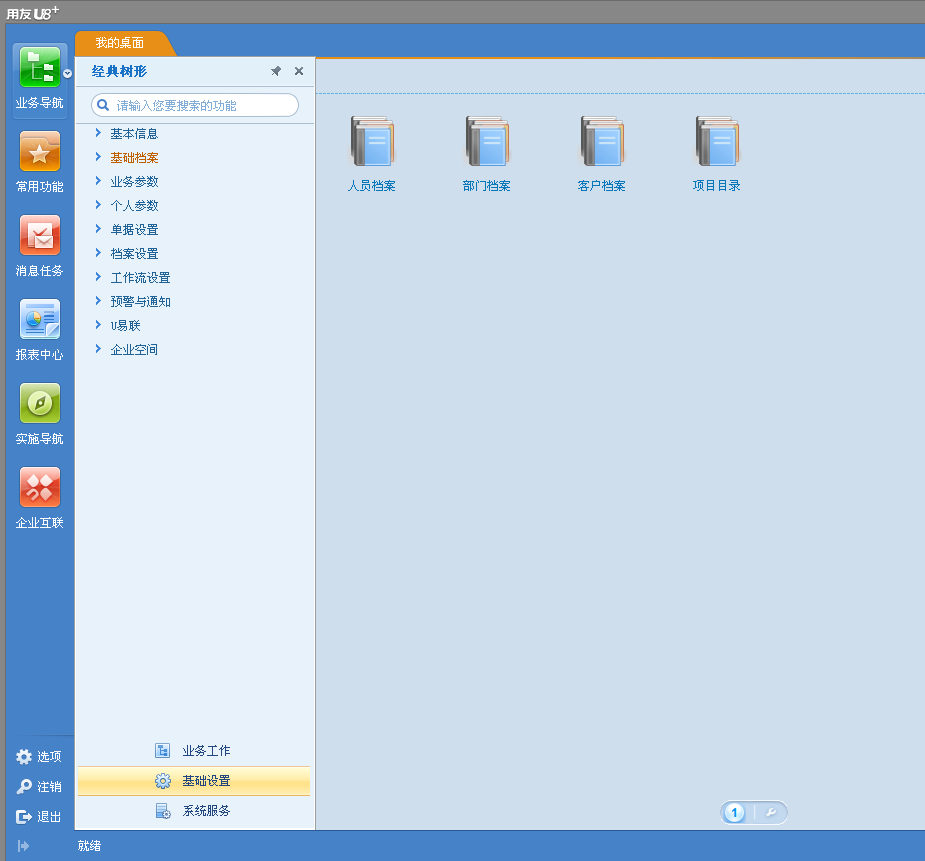Close the 经典树形 navigation panel
This screenshot has width=925, height=861.
tap(299, 72)
